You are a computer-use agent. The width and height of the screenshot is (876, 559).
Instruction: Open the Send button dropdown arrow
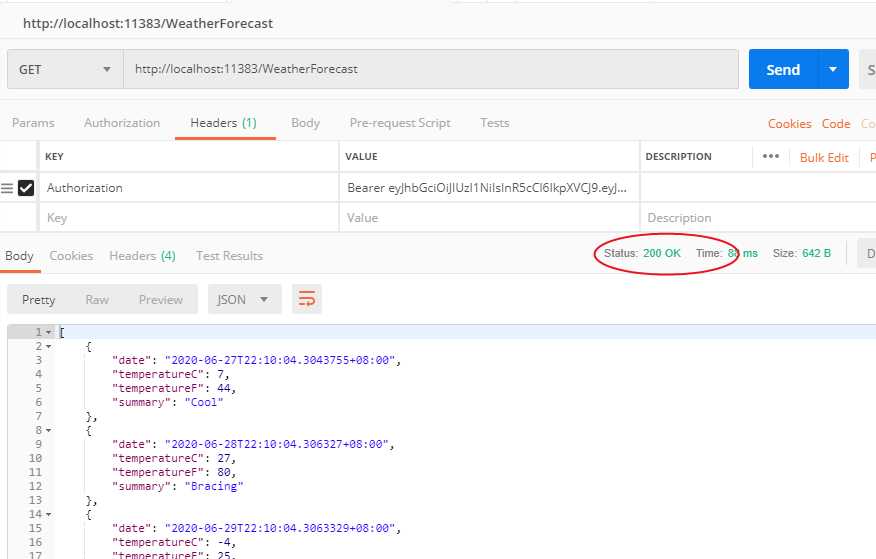pyautogui.click(x=833, y=69)
